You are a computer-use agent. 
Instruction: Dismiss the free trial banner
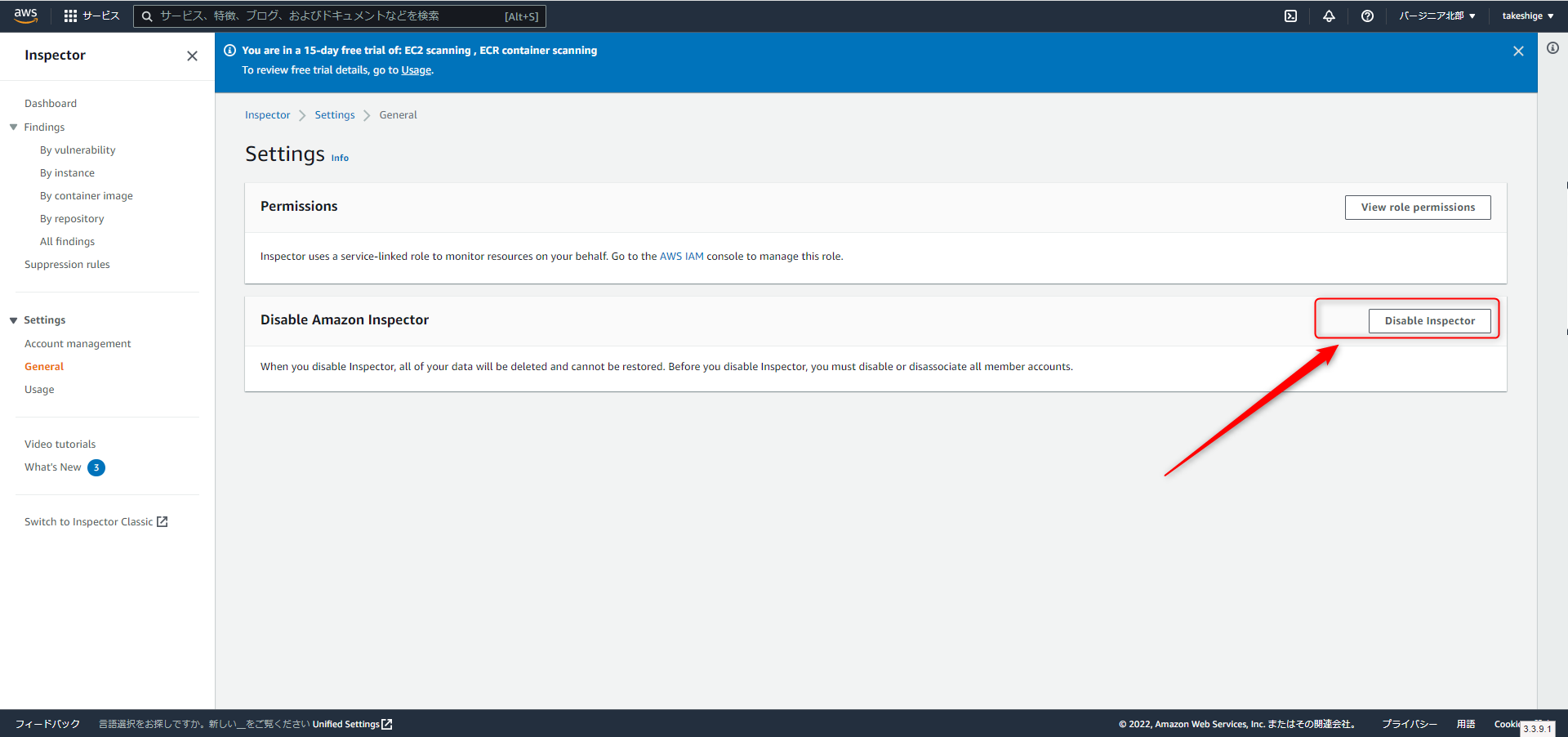coord(1518,51)
